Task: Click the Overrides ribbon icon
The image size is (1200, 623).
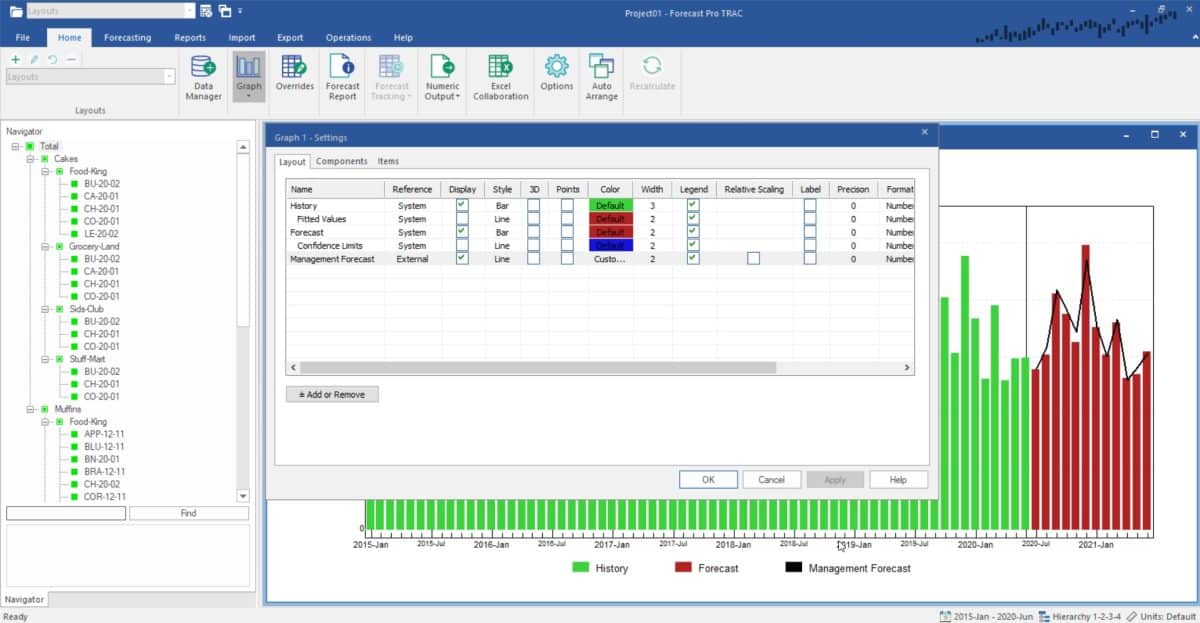Action: pyautogui.click(x=294, y=76)
